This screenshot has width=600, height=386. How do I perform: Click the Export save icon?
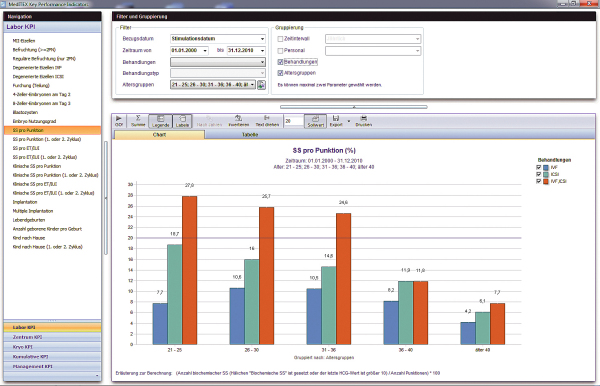[x=336, y=121]
